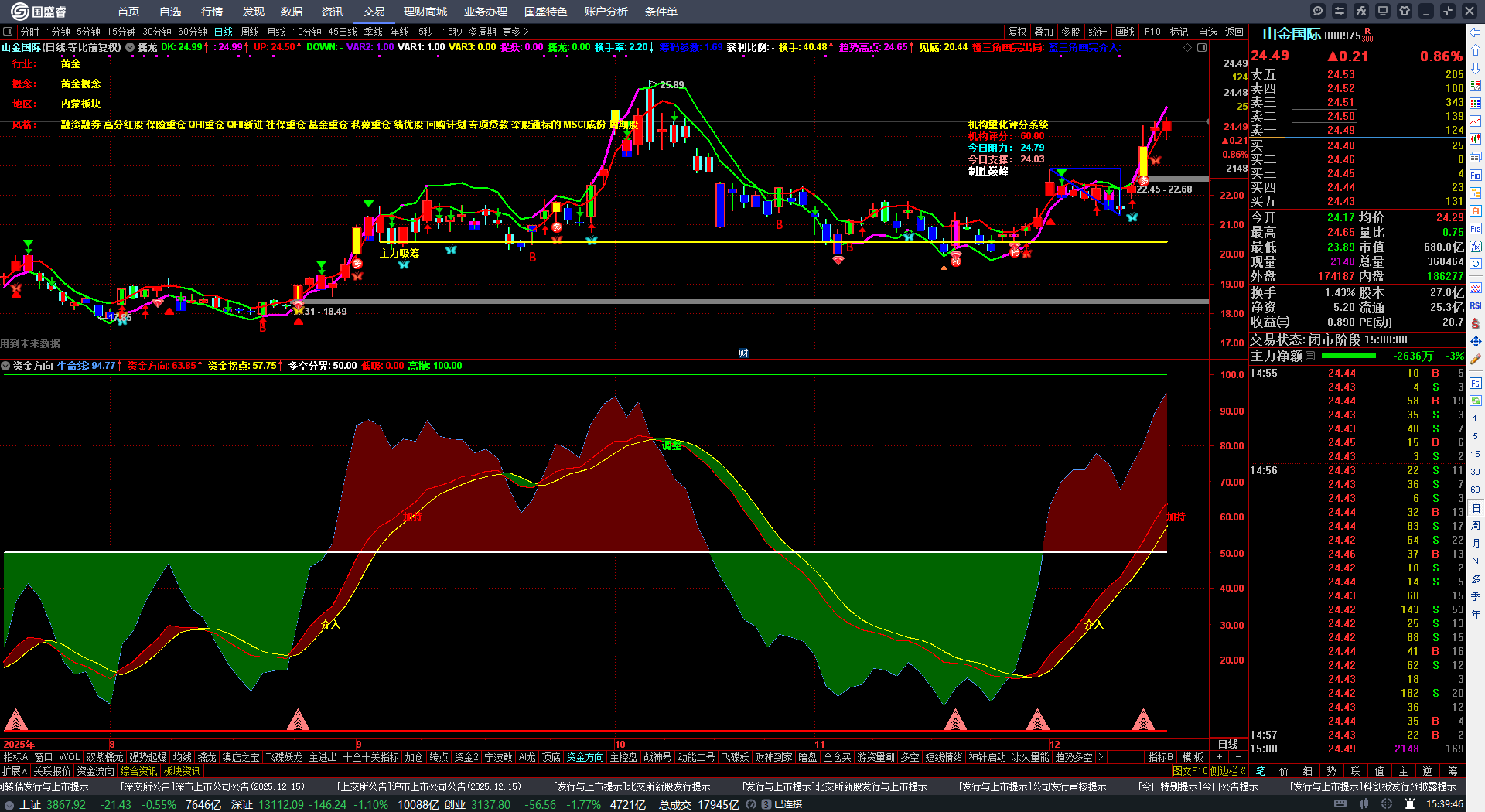Viewport: 1485px width, 812px height.
Task: Click the blue back arrow in sidebar
Action: [x=1476, y=32]
